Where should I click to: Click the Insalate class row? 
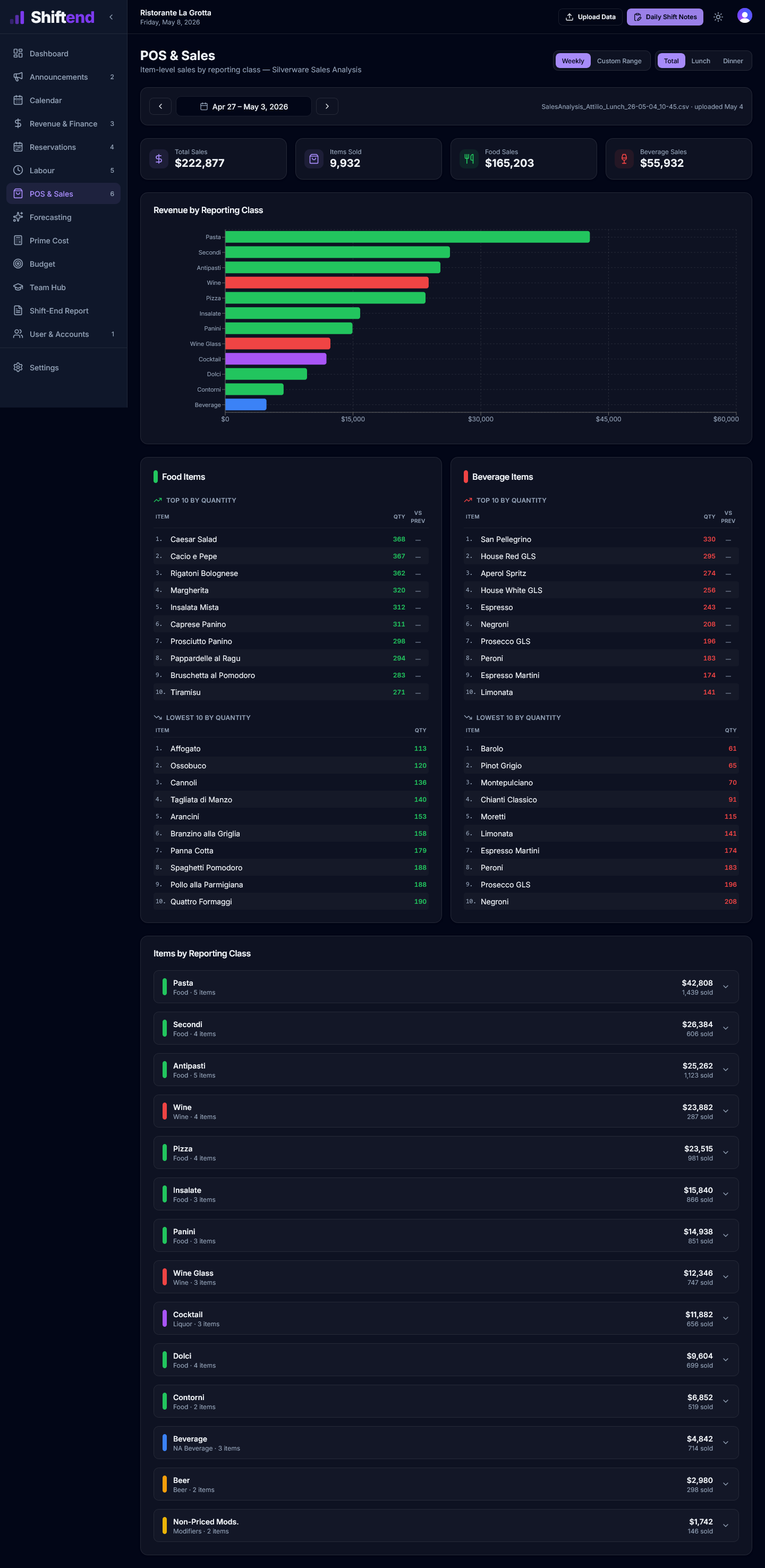coord(446,1193)
